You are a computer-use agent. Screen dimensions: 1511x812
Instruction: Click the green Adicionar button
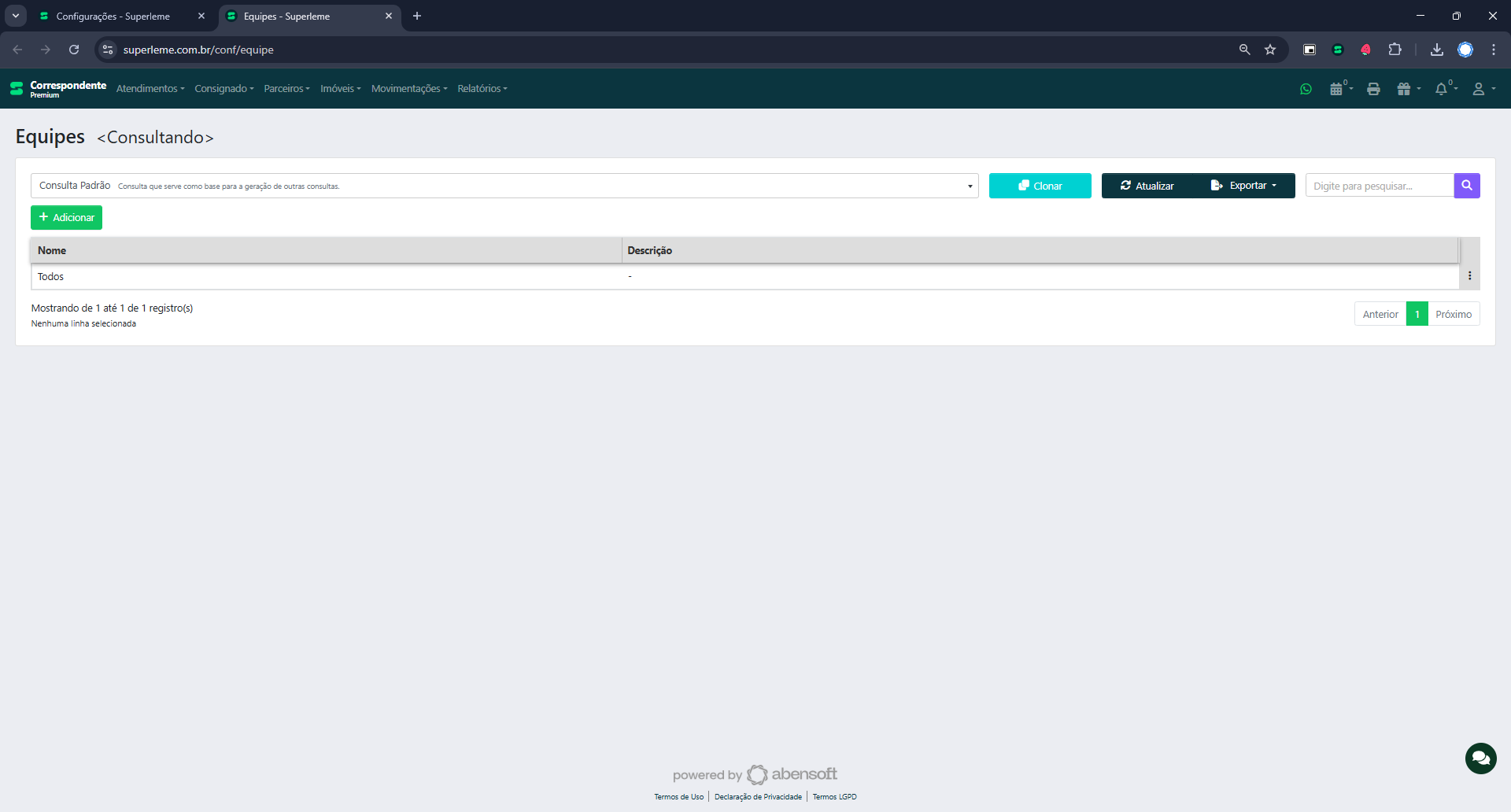tap(66, 217)
